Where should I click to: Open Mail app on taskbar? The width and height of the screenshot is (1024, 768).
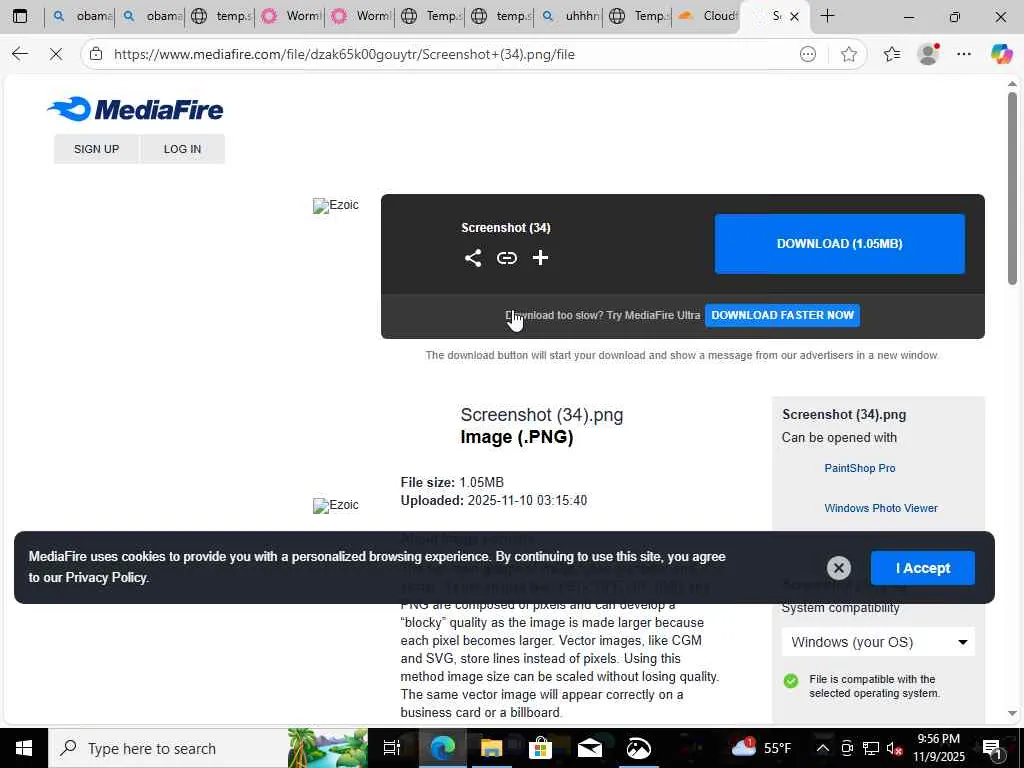click(589, 748)
